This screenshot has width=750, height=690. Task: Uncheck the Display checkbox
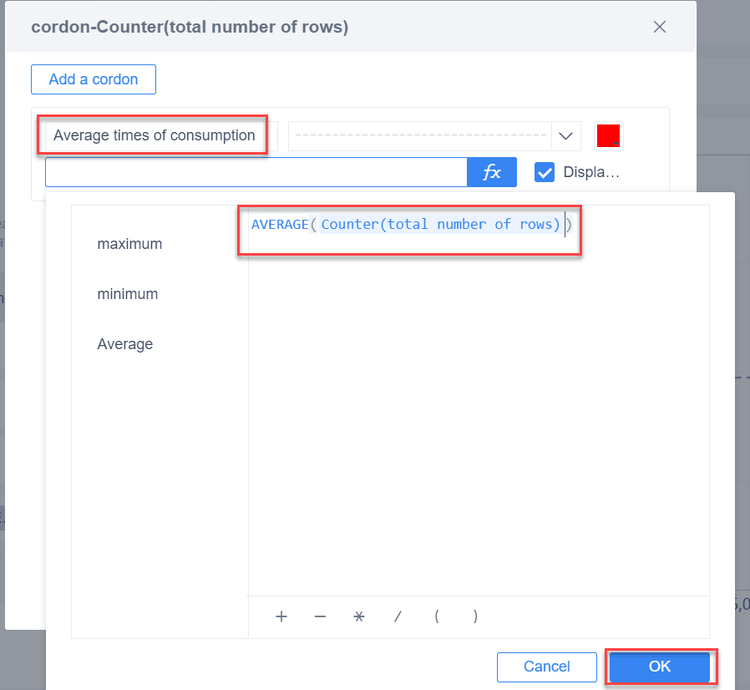pyautogui.click(x=545, y=172)
